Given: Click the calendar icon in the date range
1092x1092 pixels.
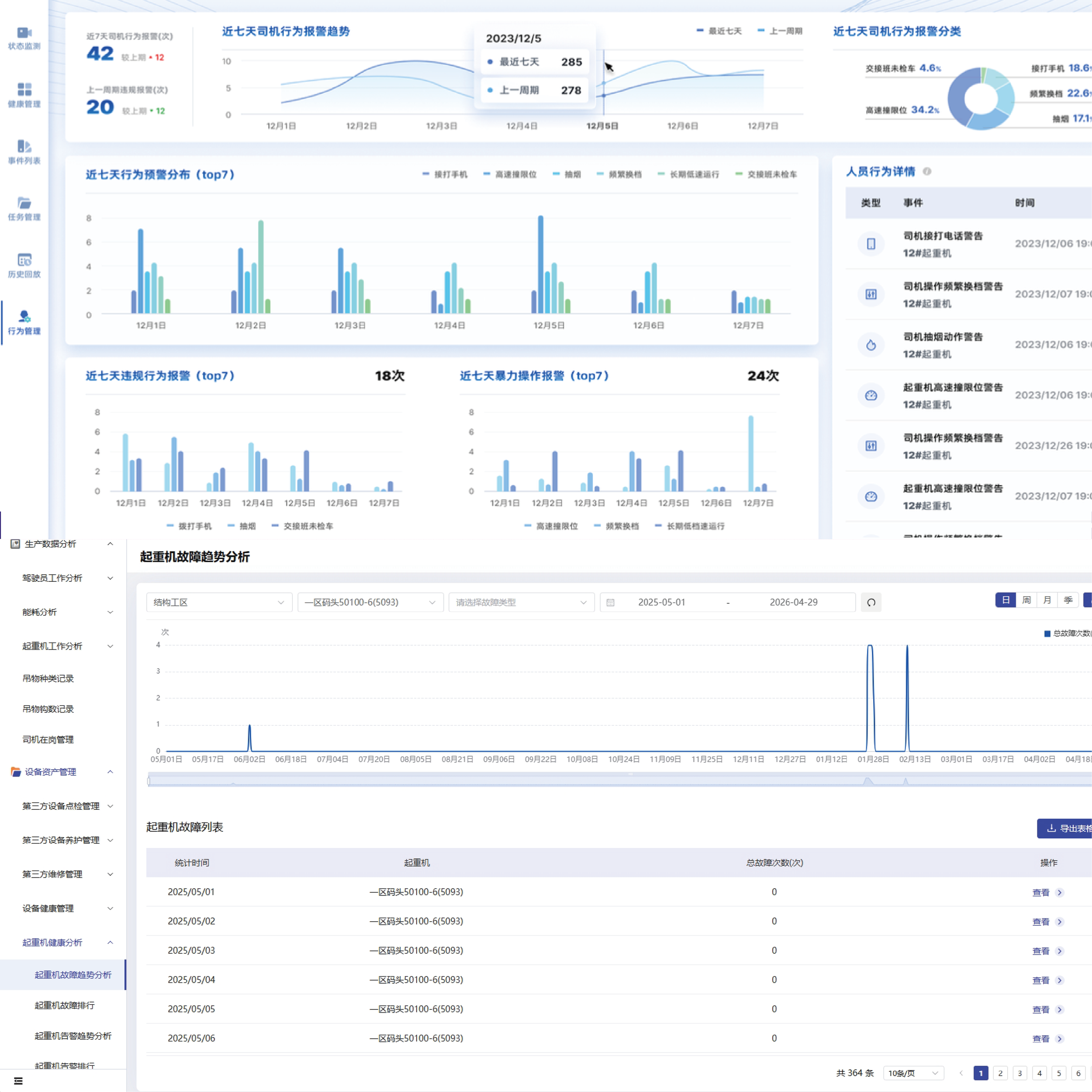Looking at the screenshot, I should coord(611,602).
